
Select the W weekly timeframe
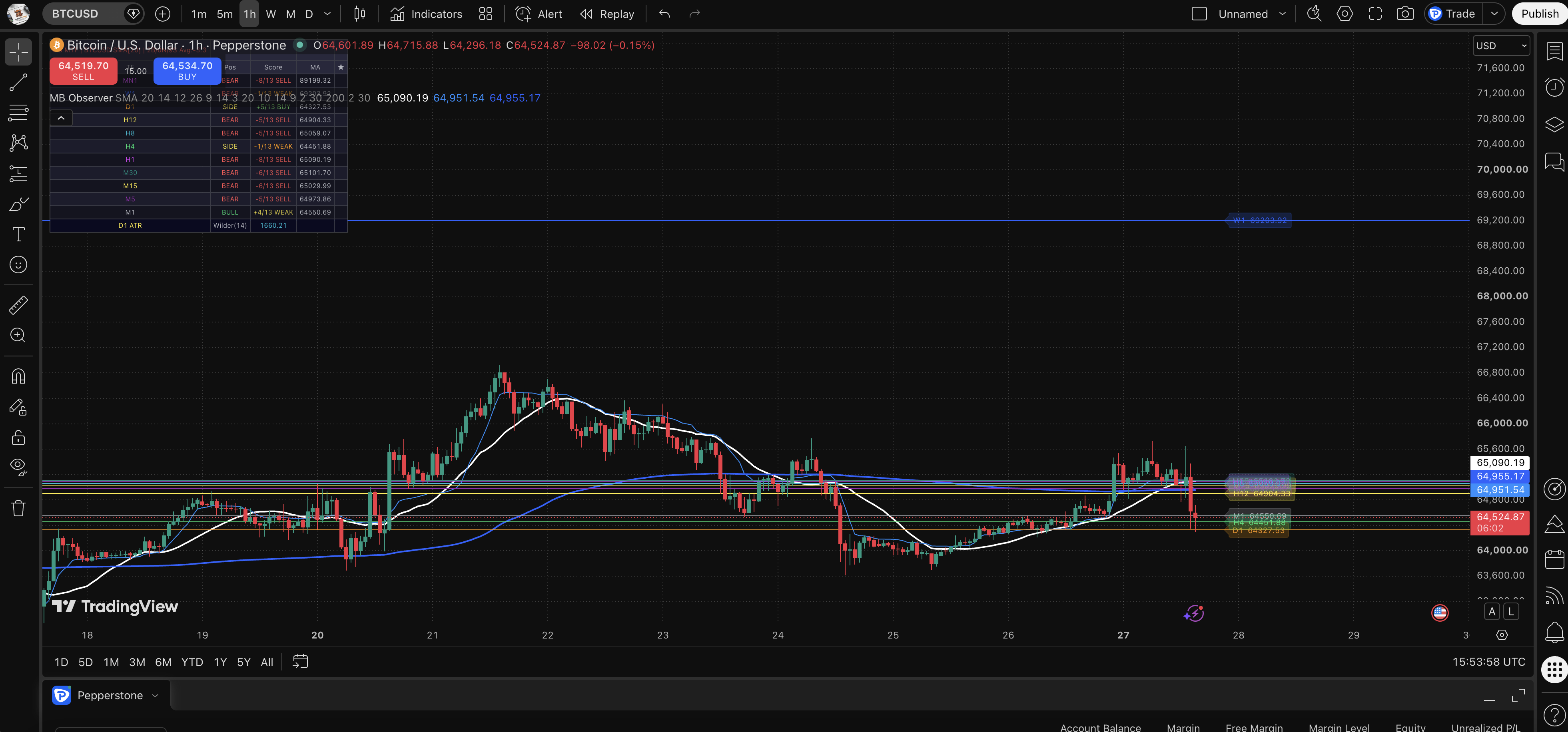[x=271, y=14]
